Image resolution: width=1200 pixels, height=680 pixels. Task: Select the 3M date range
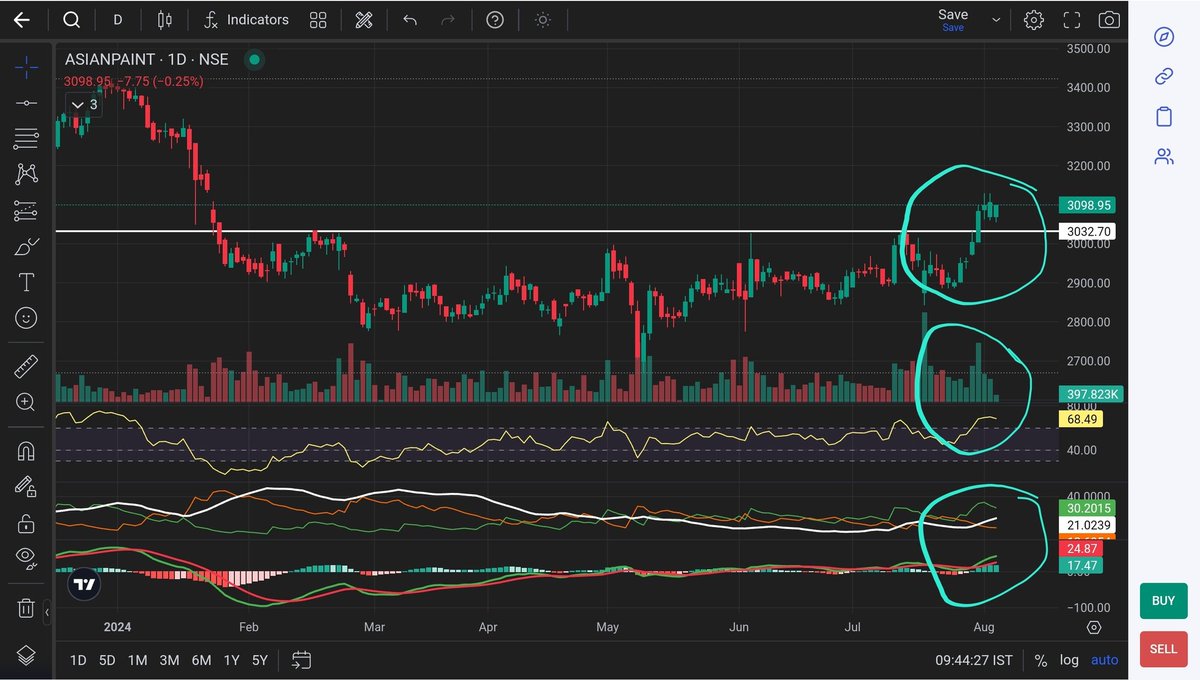(x=169, y=661)
